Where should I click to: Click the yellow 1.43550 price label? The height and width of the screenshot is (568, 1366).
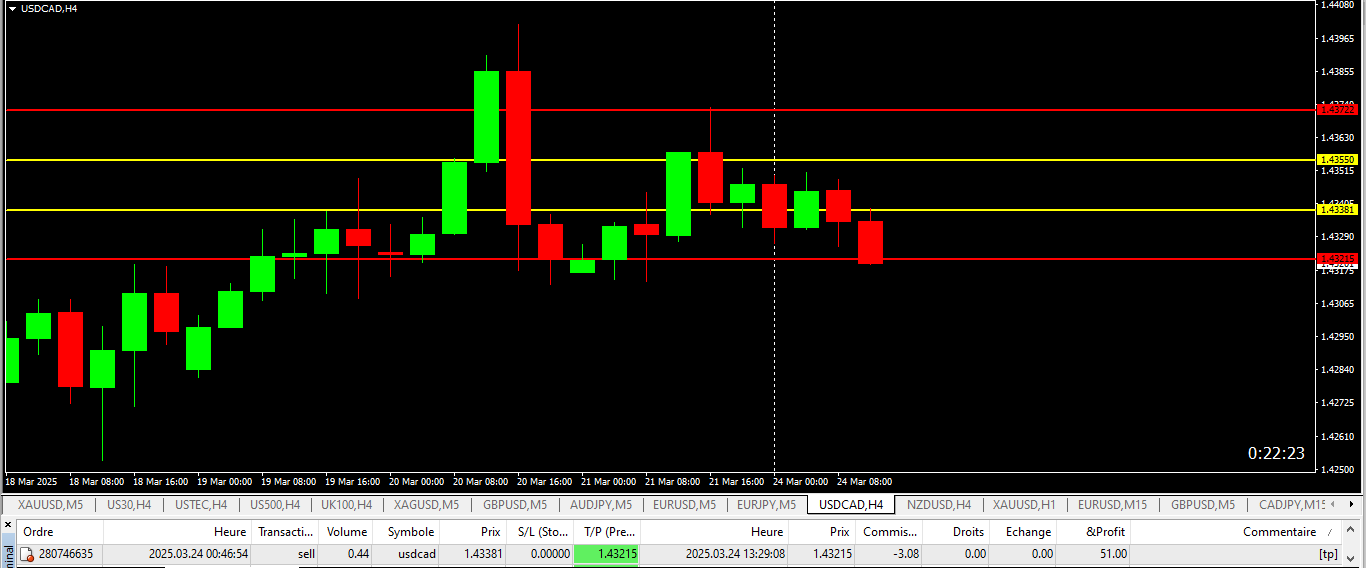(x=1338, y=160)
